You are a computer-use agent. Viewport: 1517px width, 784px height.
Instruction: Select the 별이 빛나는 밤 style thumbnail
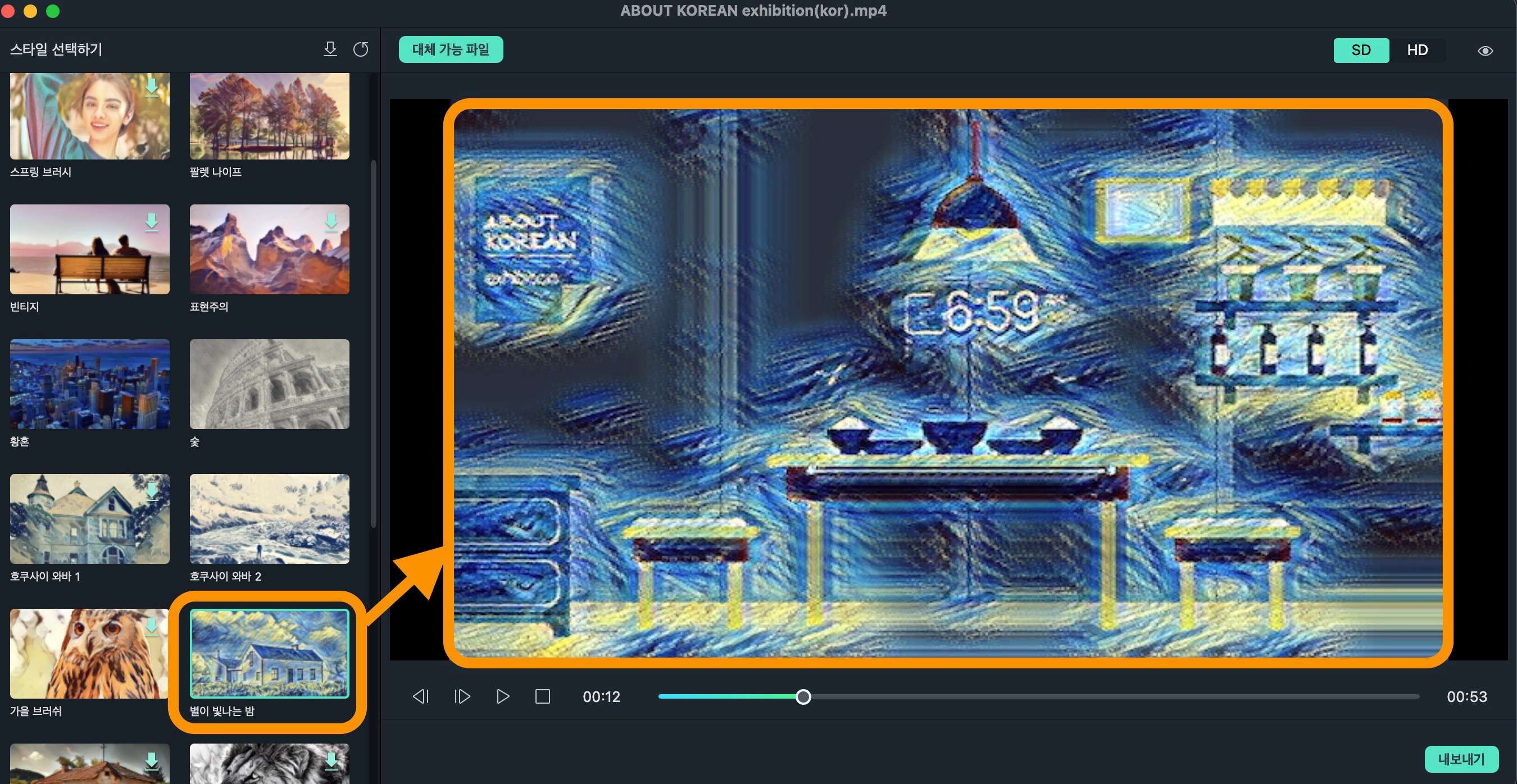click(269, 653)
